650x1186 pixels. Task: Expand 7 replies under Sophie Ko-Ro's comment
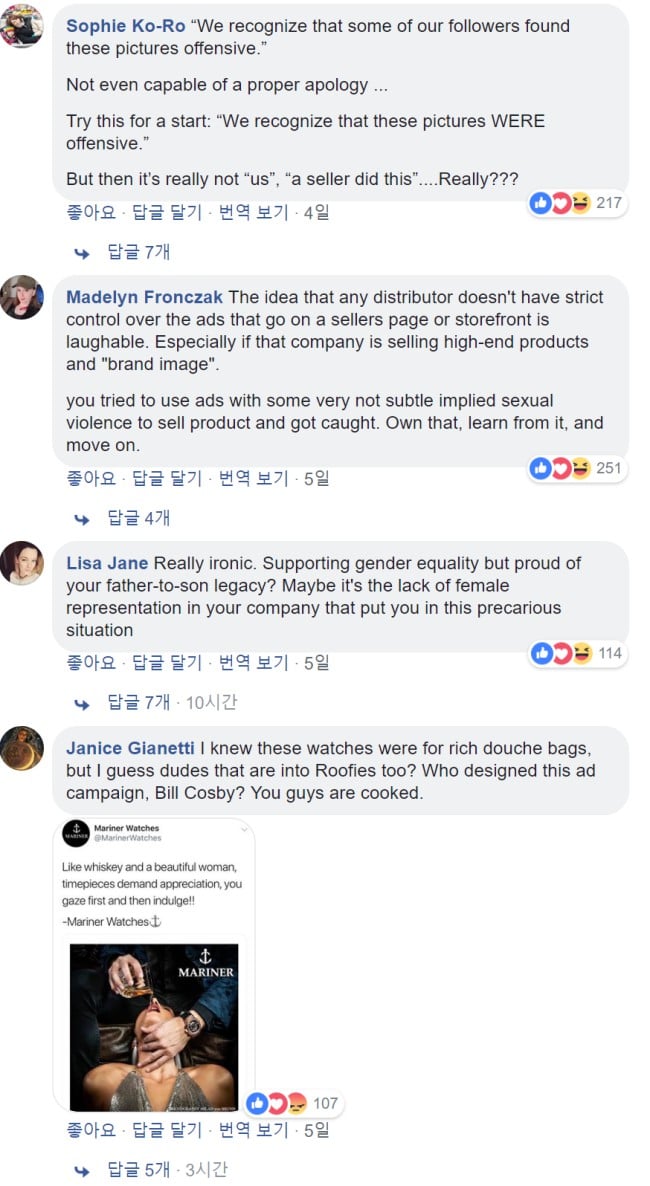pos(137,252)
